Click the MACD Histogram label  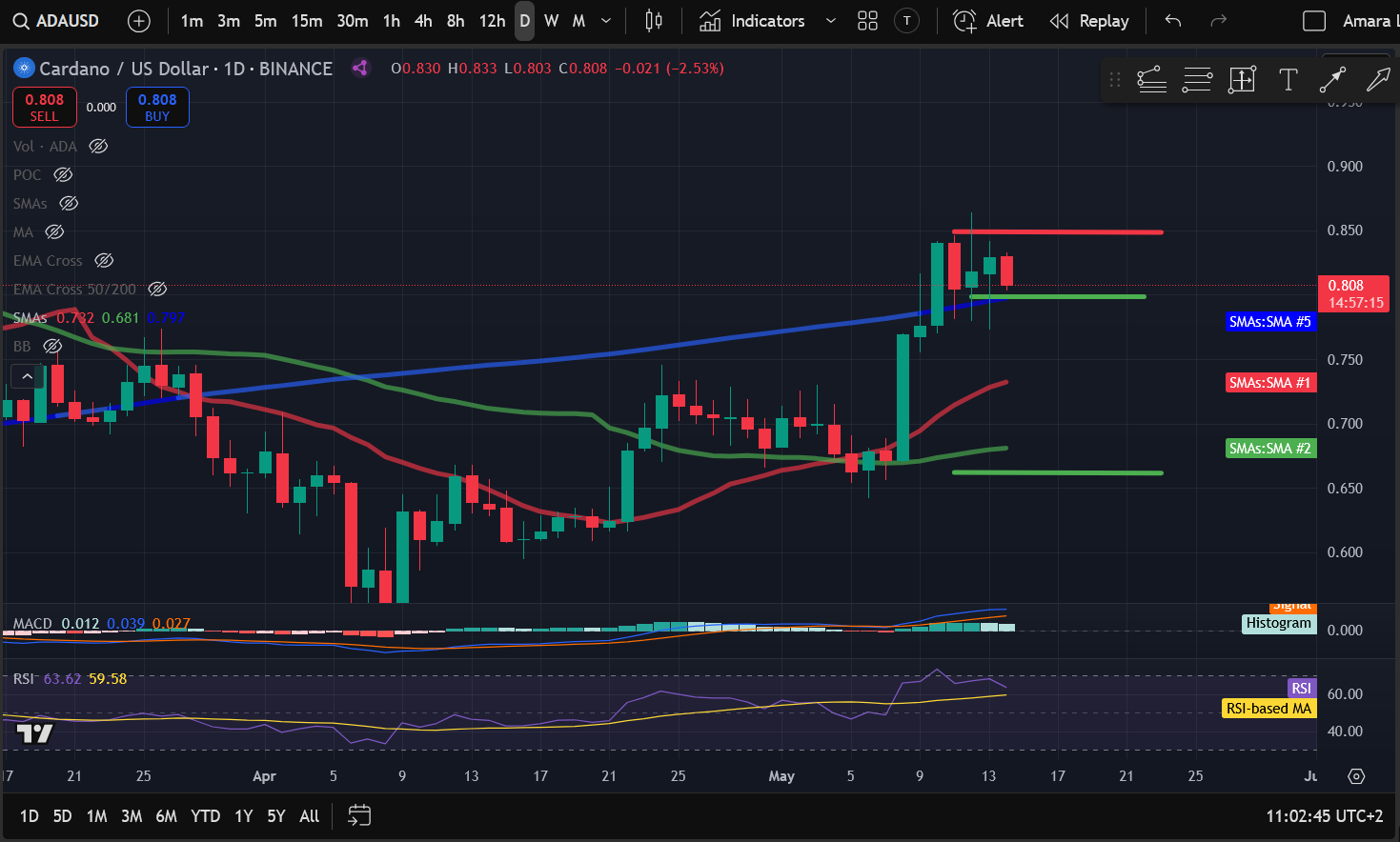tap(1278, 623)
